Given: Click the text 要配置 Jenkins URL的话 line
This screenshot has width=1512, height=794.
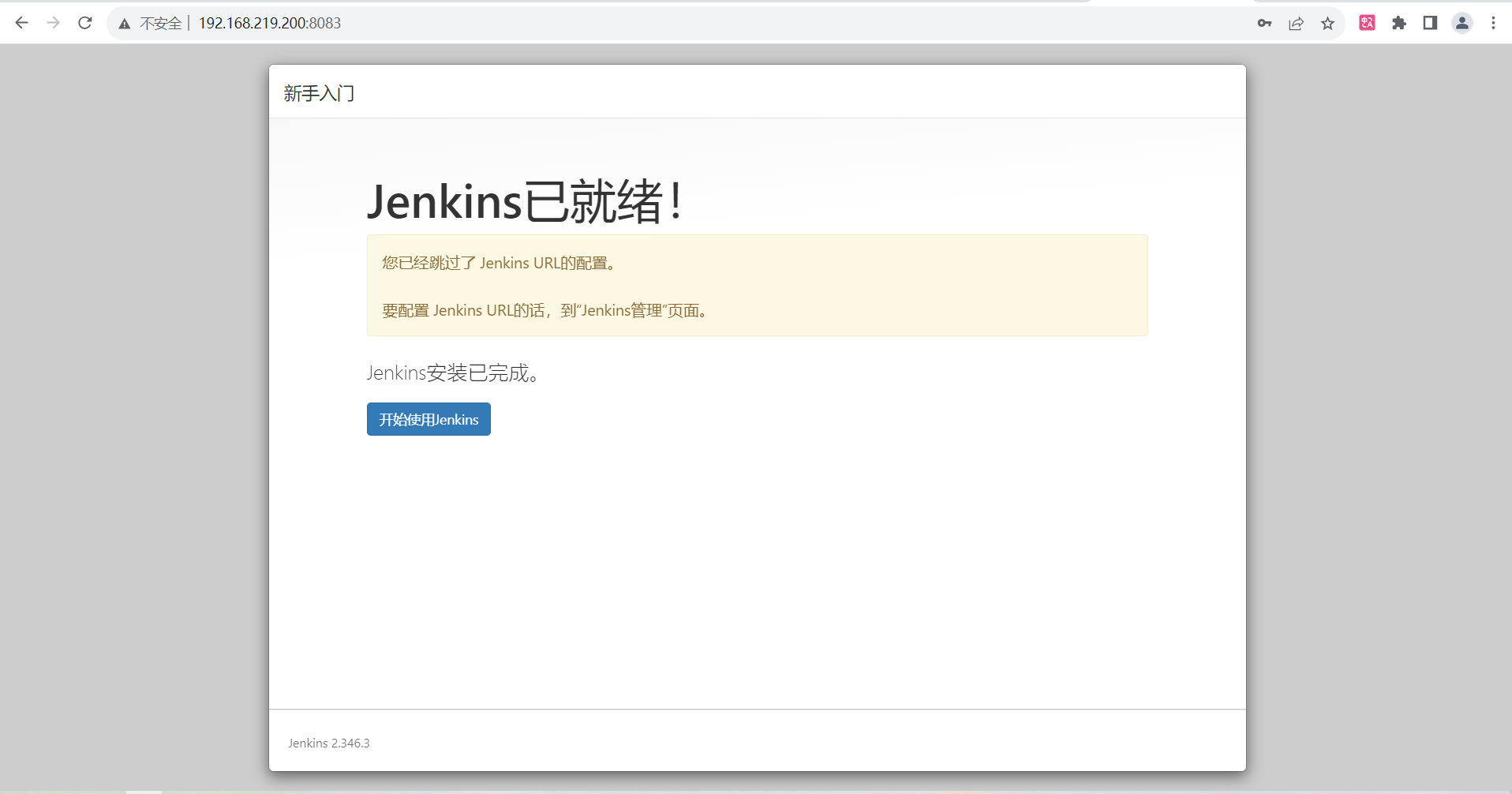Looking at the screenshot, I should point(546,310).
